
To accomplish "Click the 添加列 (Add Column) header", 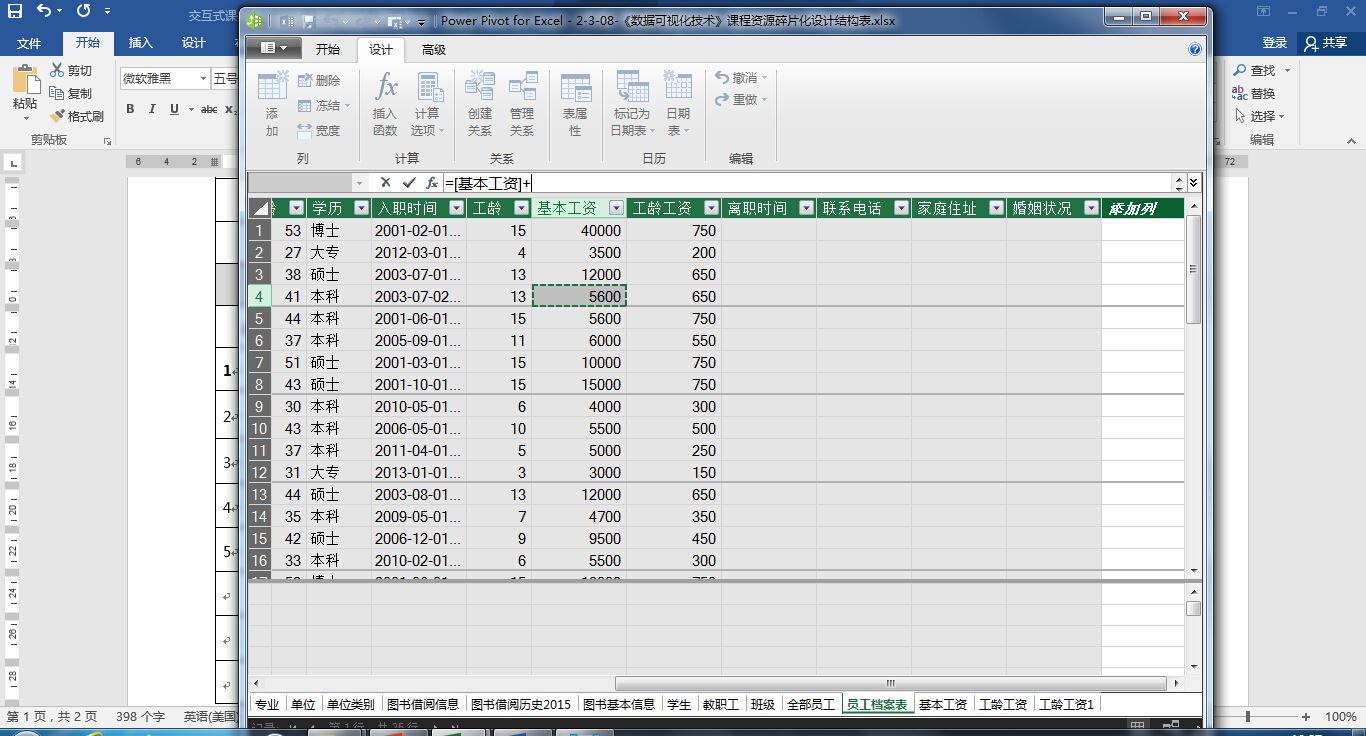I will pyautogui.click(x=1142, y=208).
